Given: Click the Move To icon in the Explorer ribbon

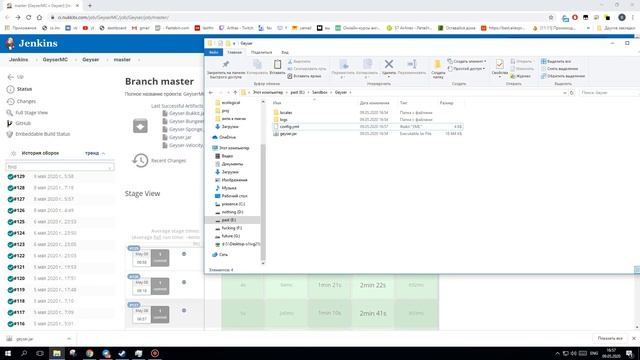Looking at the screenshot, I should [343, 64].
